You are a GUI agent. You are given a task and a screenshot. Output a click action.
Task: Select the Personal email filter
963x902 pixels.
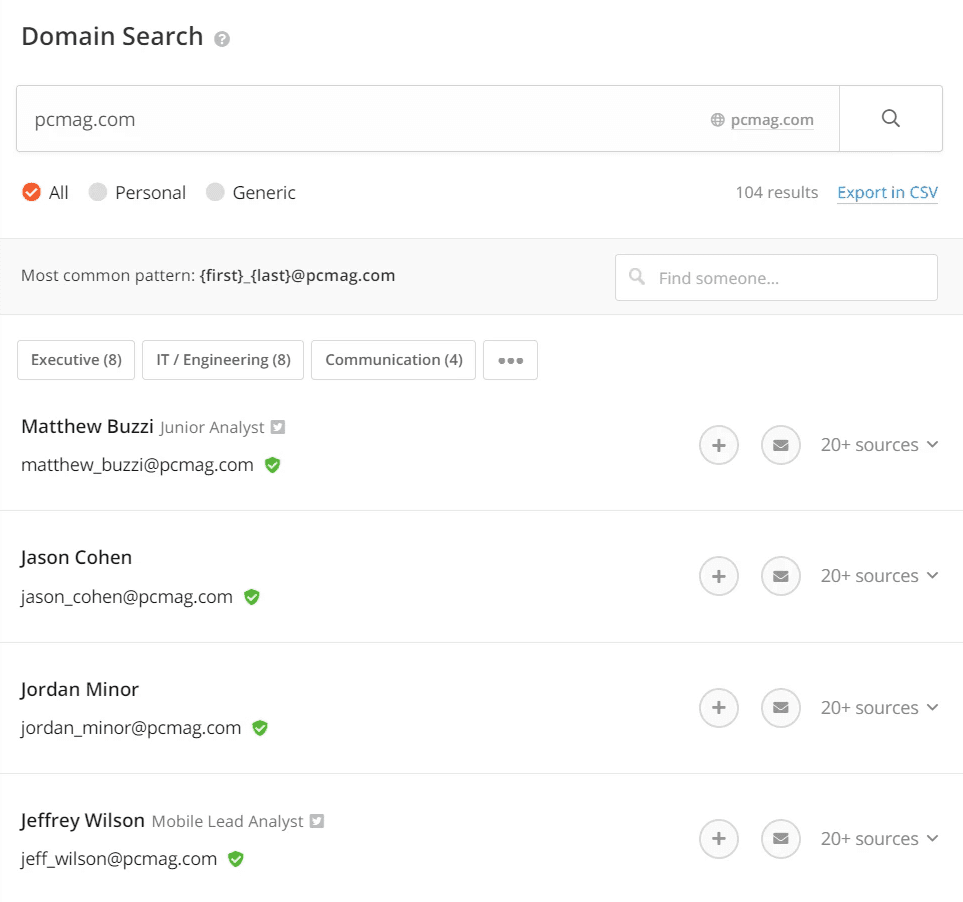click(96, 192)
